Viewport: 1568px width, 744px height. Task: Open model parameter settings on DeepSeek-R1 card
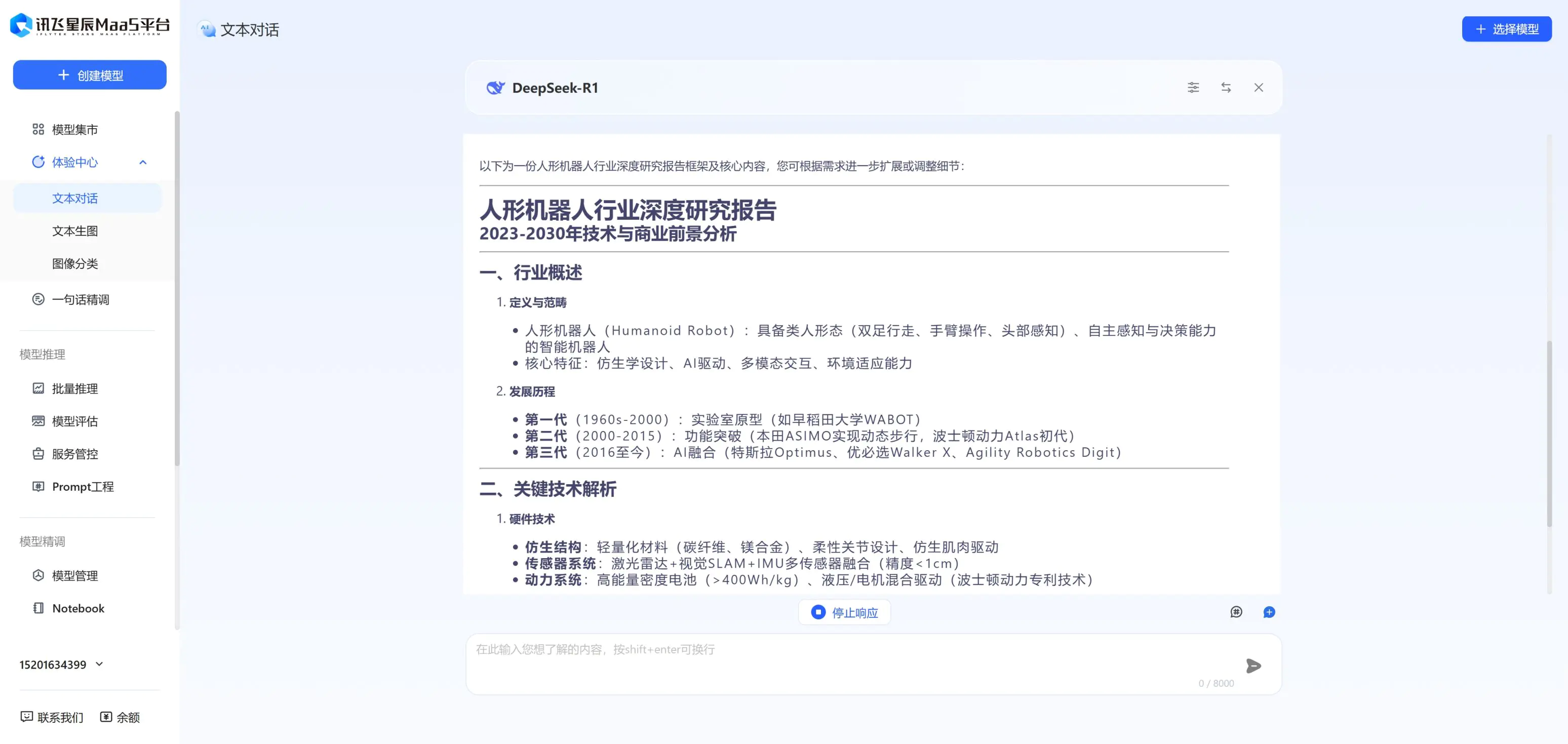pos(1193,87)
